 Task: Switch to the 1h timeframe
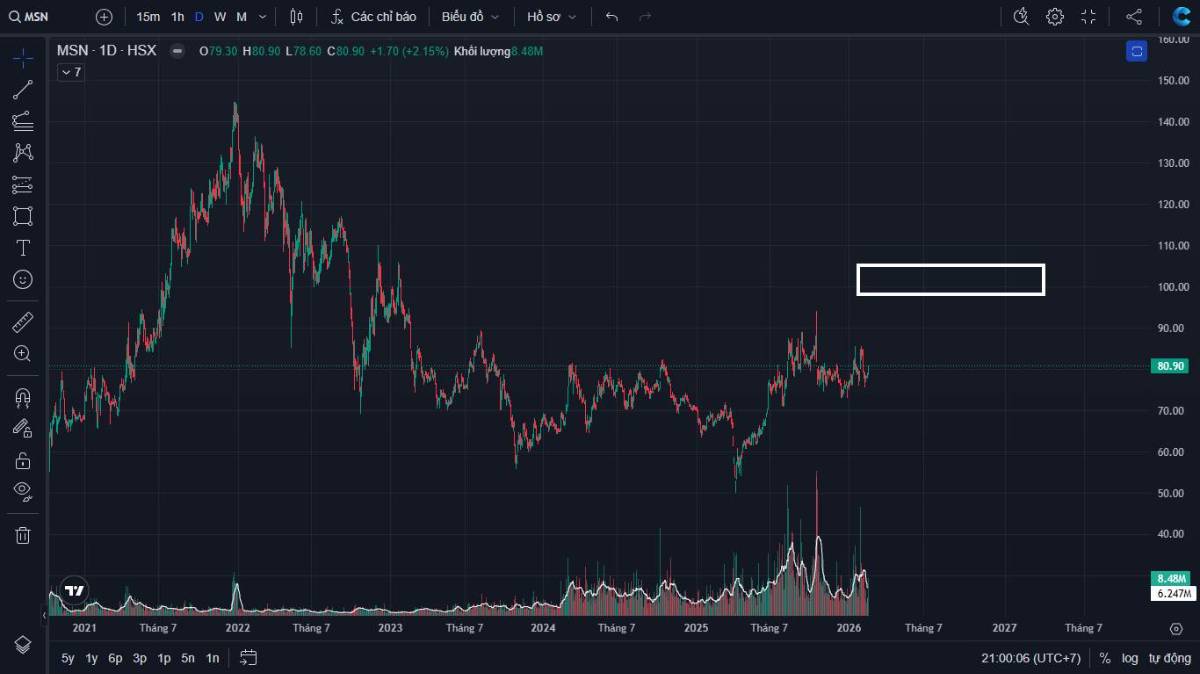[x=177, y=17]
